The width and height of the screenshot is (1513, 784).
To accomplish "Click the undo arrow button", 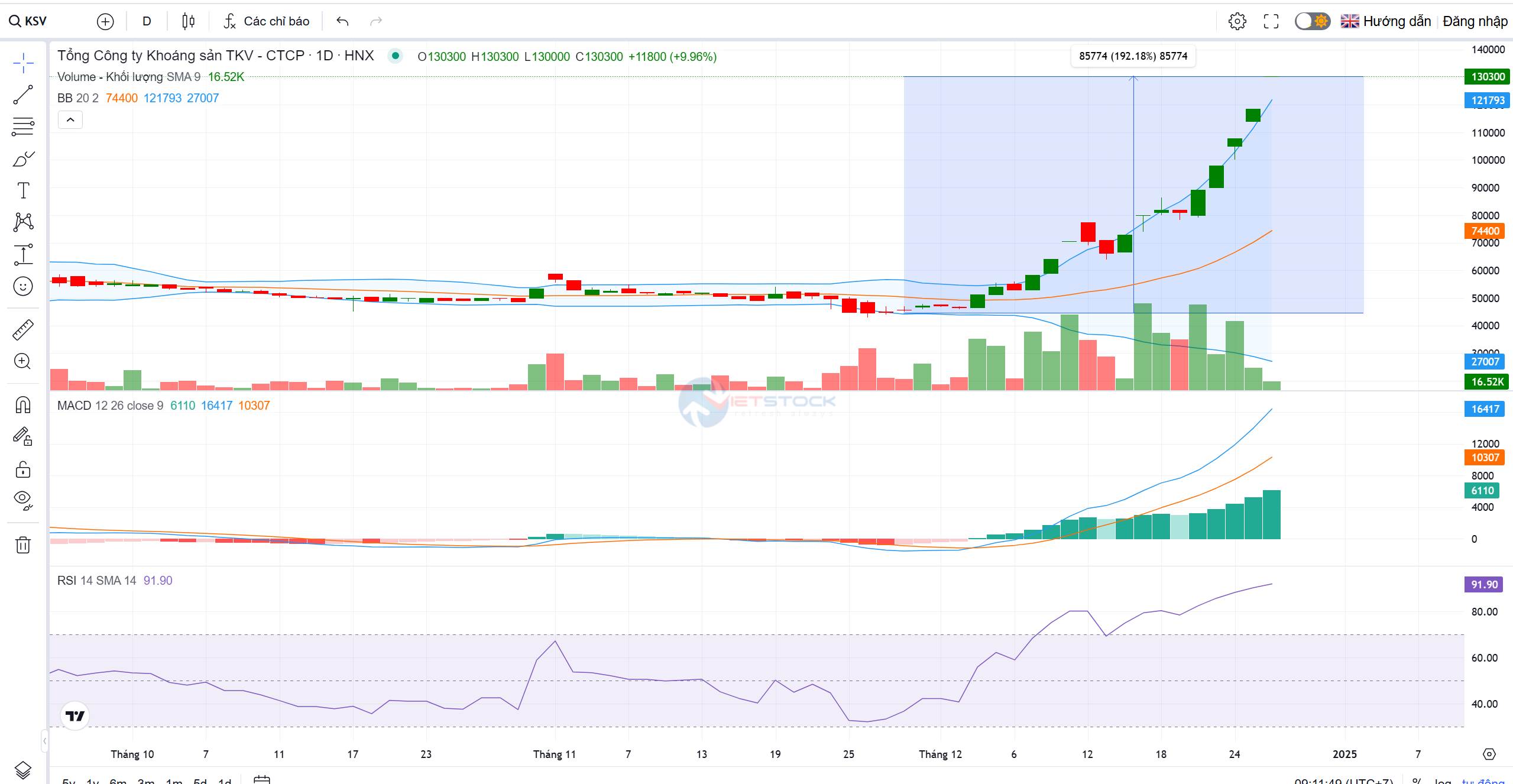I will point(342,21).
